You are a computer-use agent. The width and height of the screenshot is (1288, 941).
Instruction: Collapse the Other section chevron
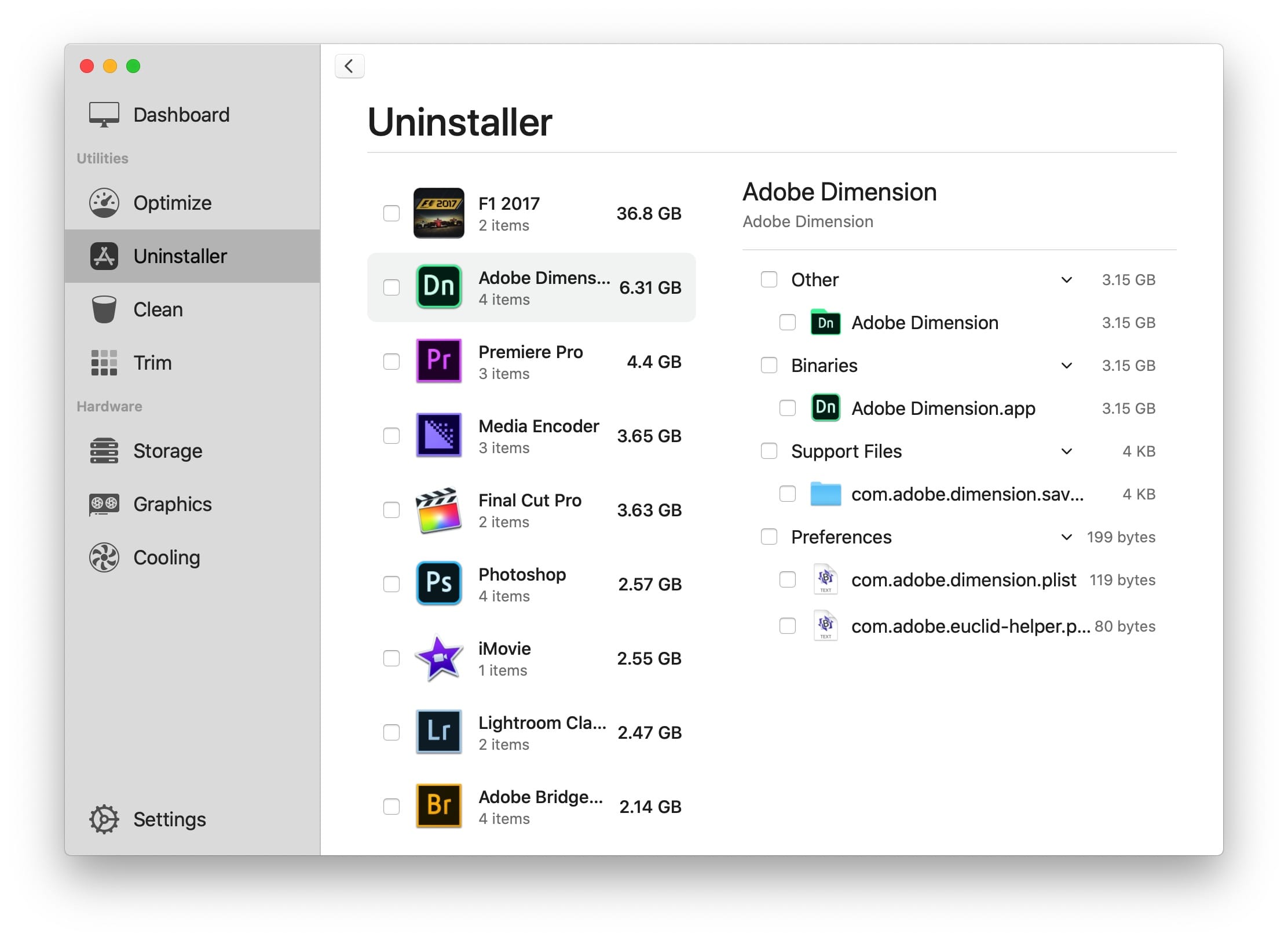coord(1067,280)
